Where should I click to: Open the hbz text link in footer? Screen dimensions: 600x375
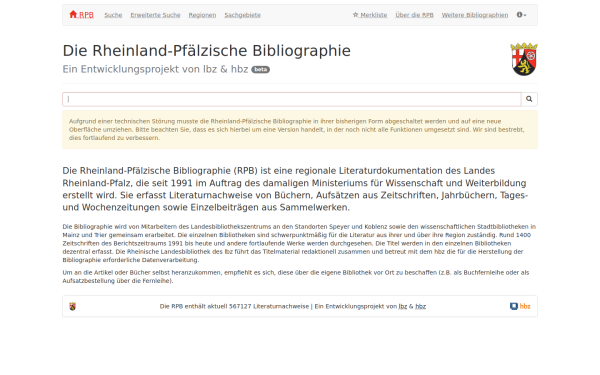pos(421,306)
